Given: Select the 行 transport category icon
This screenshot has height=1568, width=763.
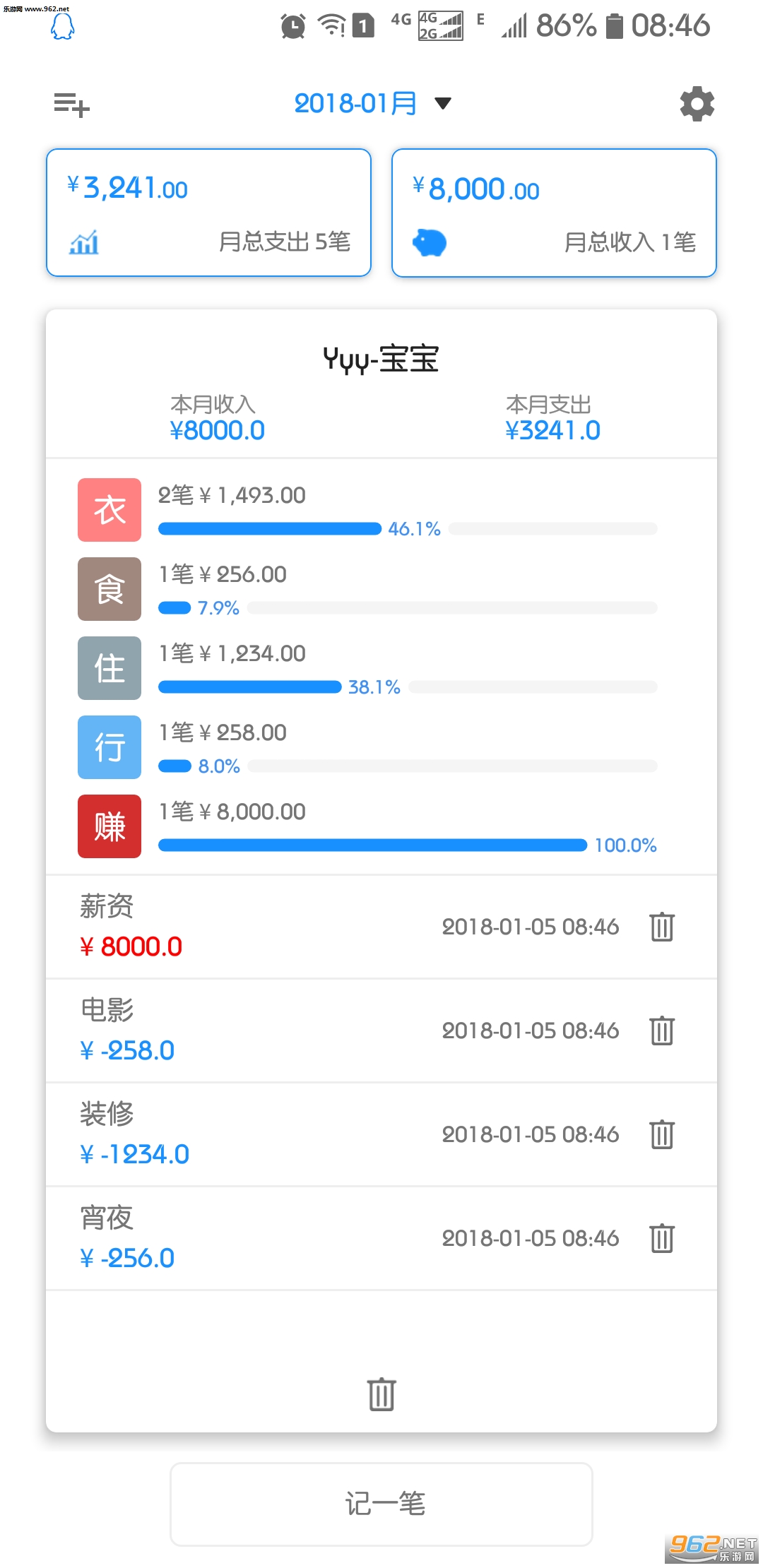Looking at the screenshot, I should (110, 747).
